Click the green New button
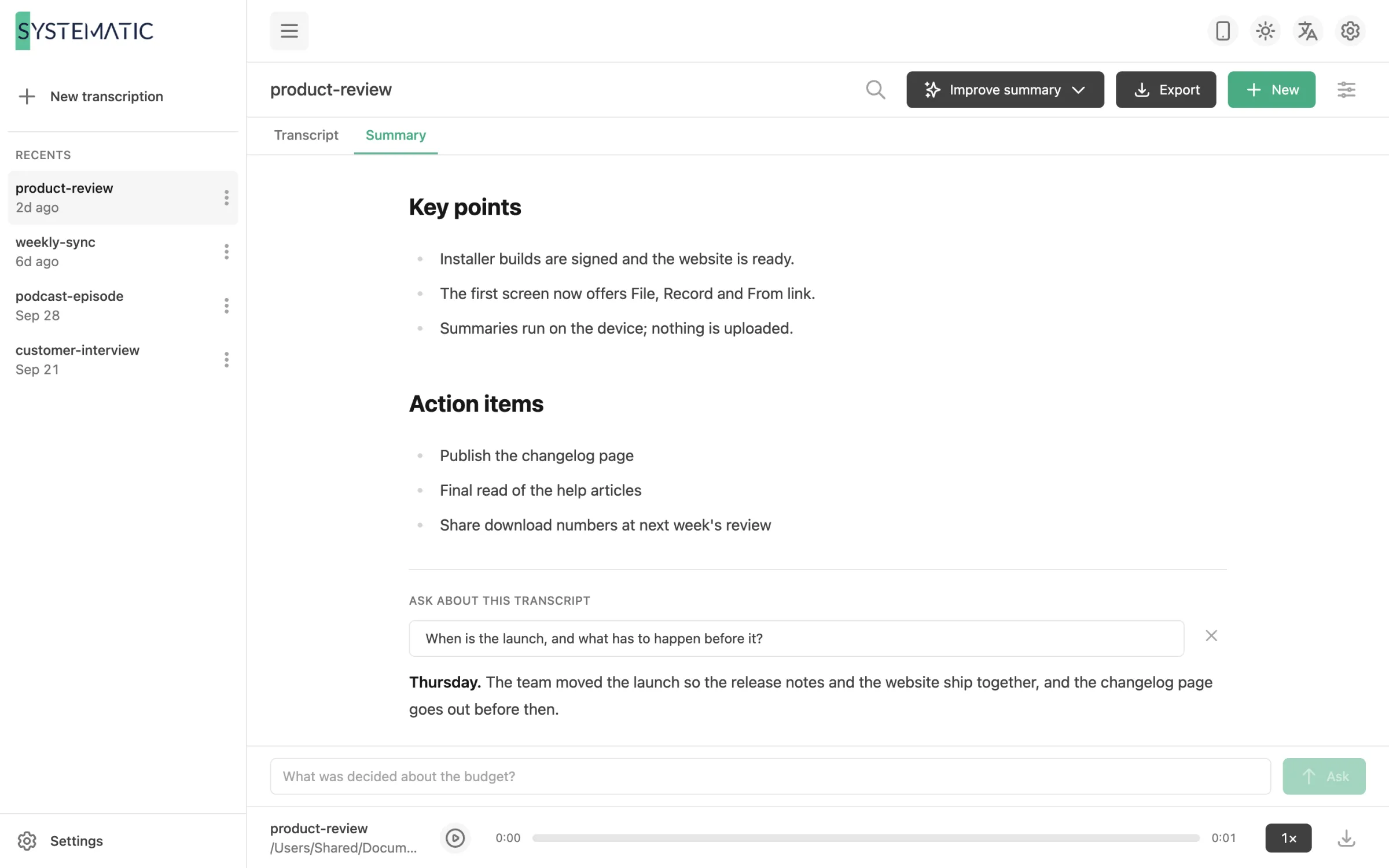This screenshot has height=868, width=1389. pos(1271,90)
